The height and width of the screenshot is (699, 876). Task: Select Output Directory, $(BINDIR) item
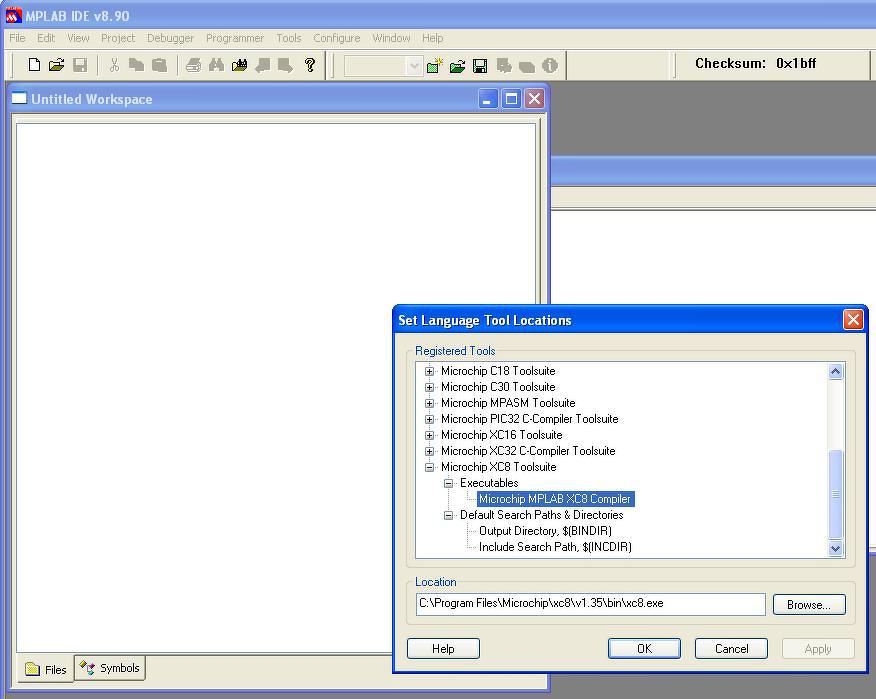545,531
